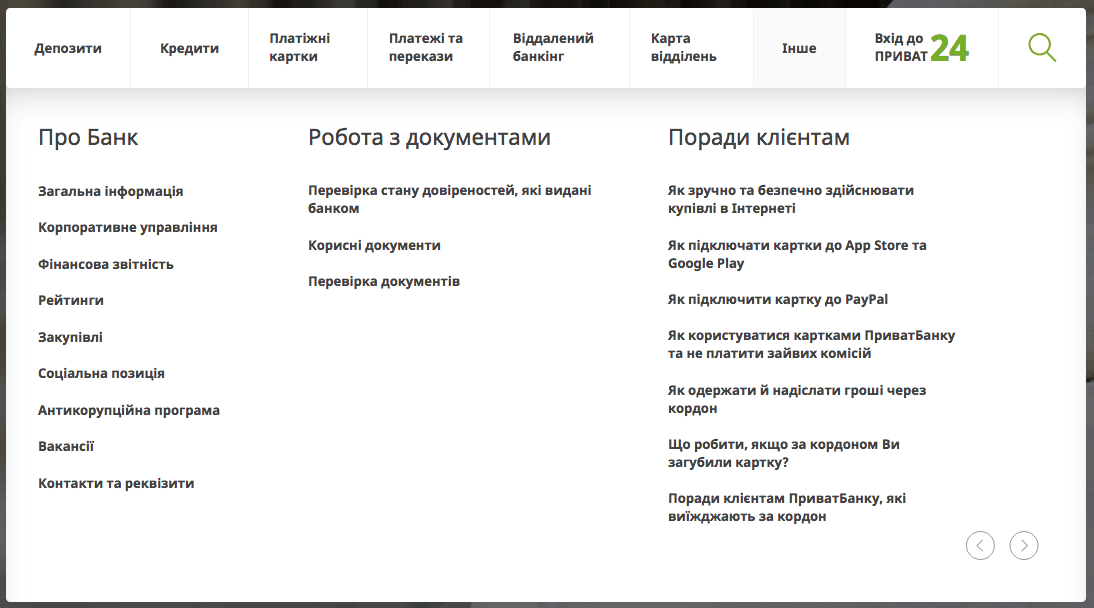
Task: Open the Загальна інформація link
Action: pos(111,191)
